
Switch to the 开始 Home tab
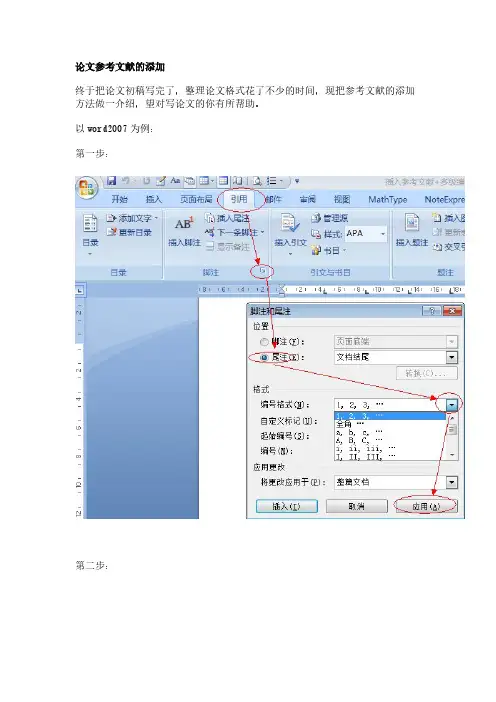[120, 200]
